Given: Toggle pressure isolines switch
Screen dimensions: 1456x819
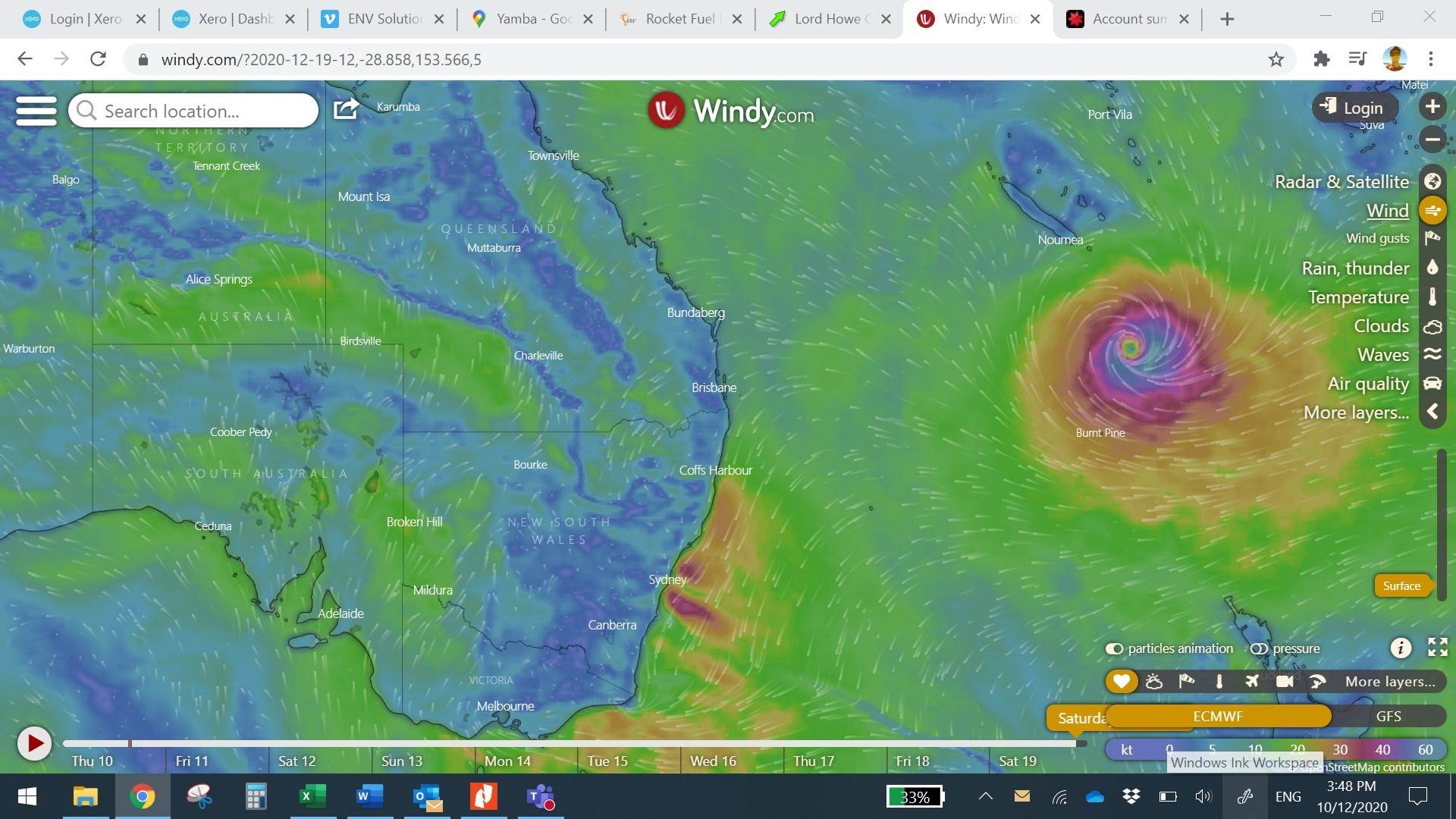Looking at the screenshot, I should pyautogui.click(x=1259, y=648).
